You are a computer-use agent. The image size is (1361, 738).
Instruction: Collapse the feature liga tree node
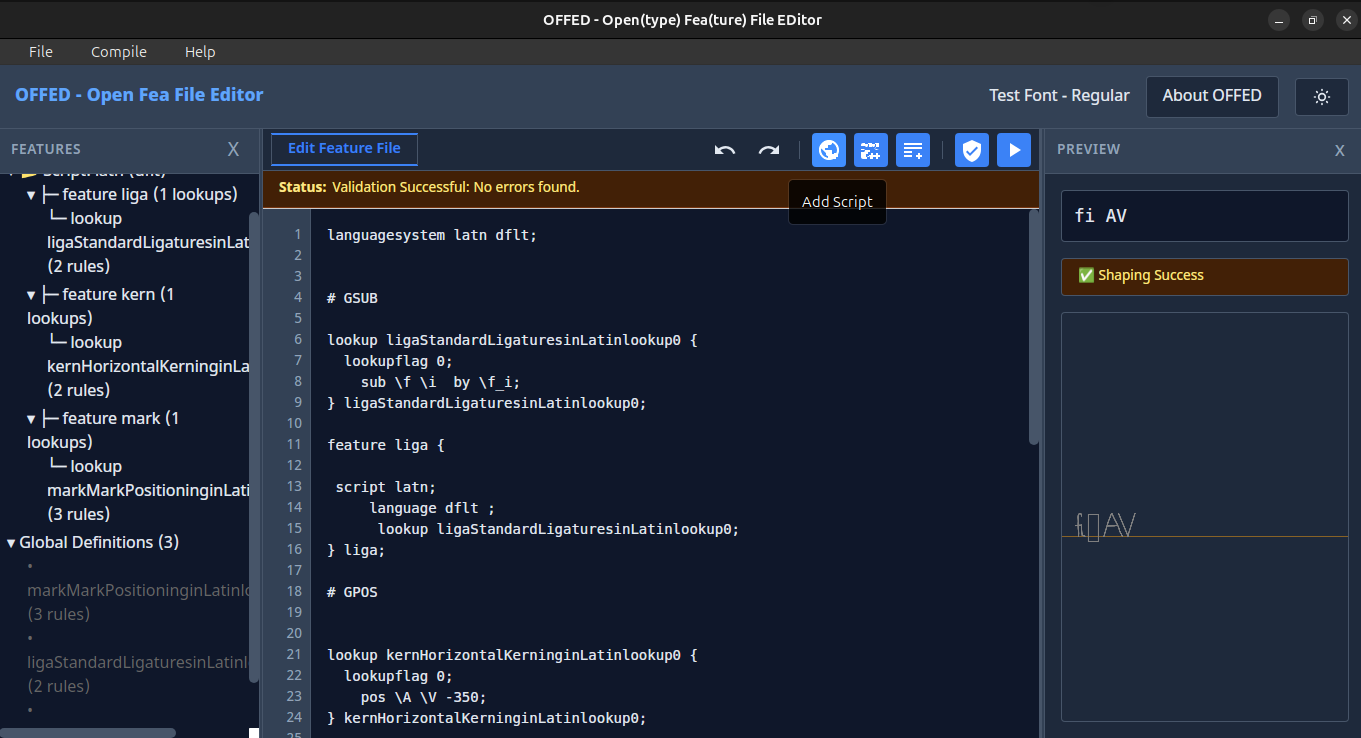point(32,194)
